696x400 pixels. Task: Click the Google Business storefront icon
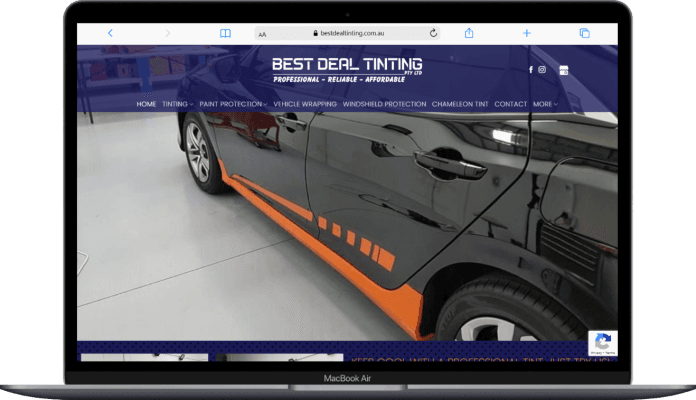pyautogui.click(x=564, y=70)
